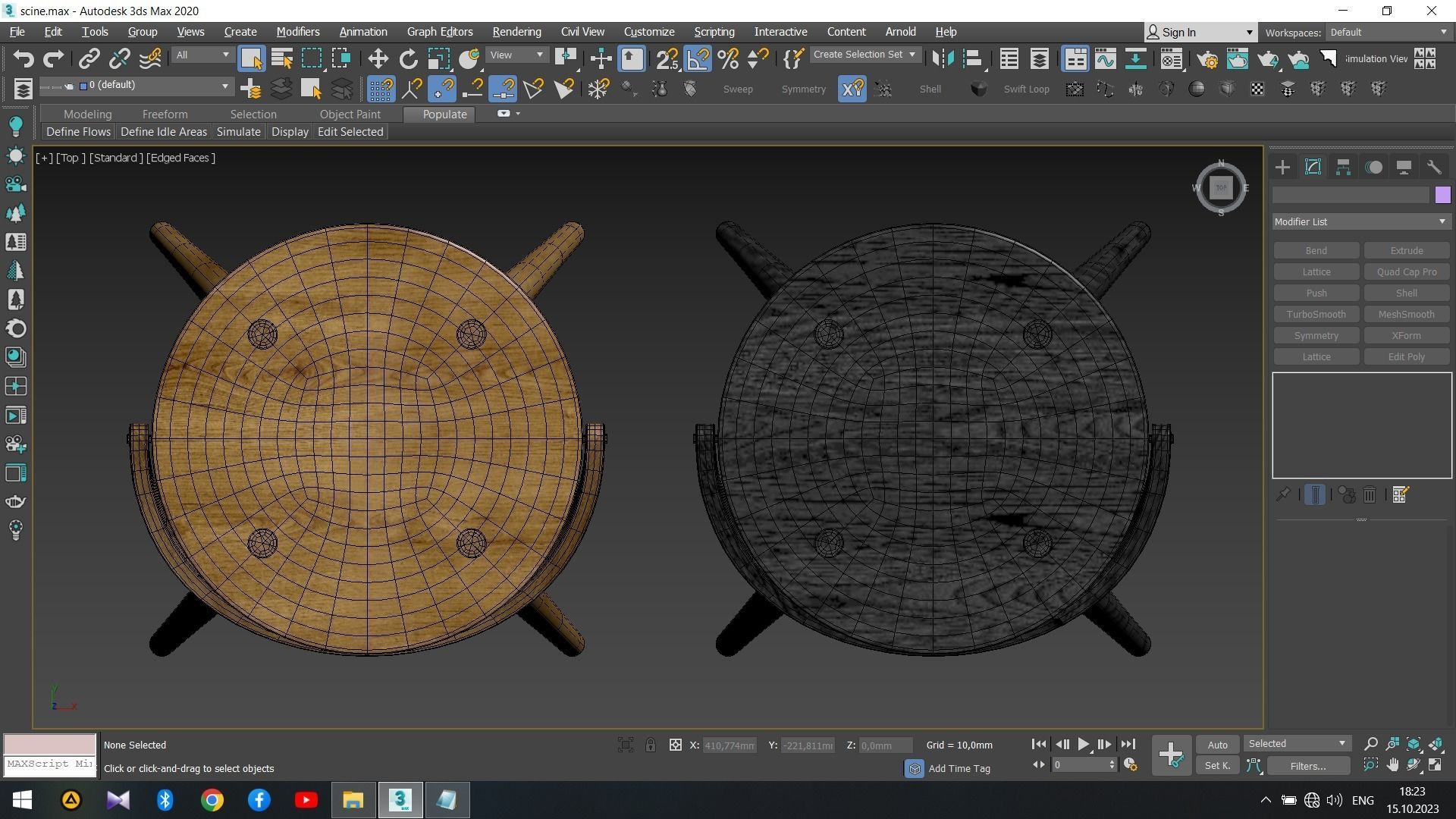Click the Zoom Extents All icon
1456x819 pixels.
[1436, 744]
